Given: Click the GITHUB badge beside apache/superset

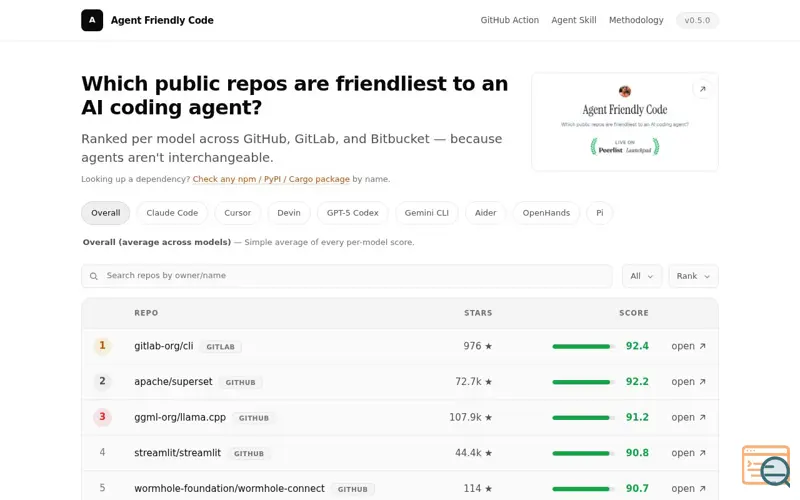Looking at the screenshot, I should click(x=240, y=383).
